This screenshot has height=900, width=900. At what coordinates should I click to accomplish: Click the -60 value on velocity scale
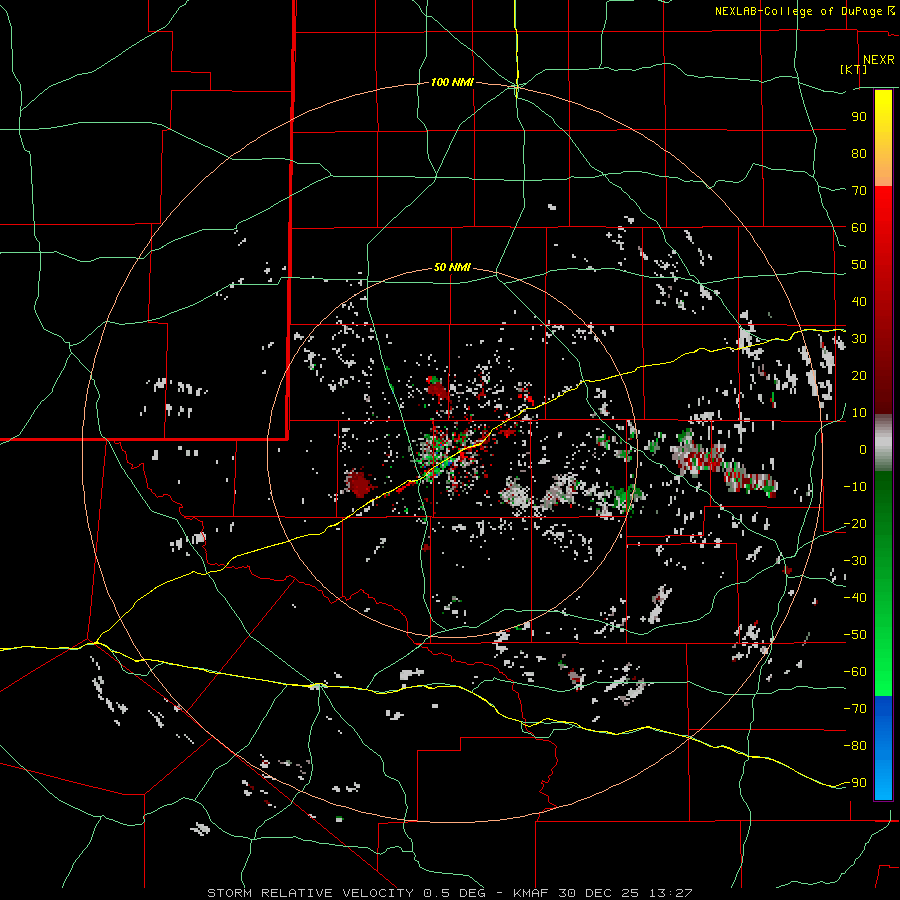click(x=855, y=672)
